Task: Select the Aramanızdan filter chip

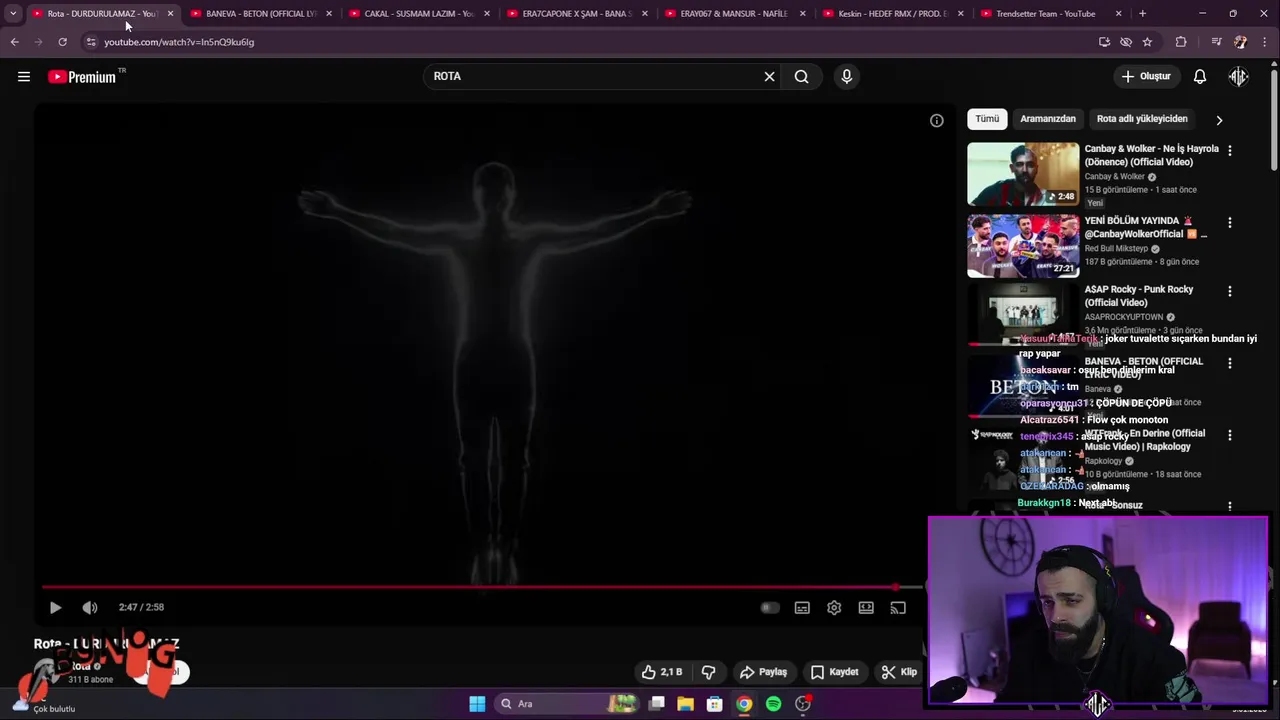Action: [1048, 119]
